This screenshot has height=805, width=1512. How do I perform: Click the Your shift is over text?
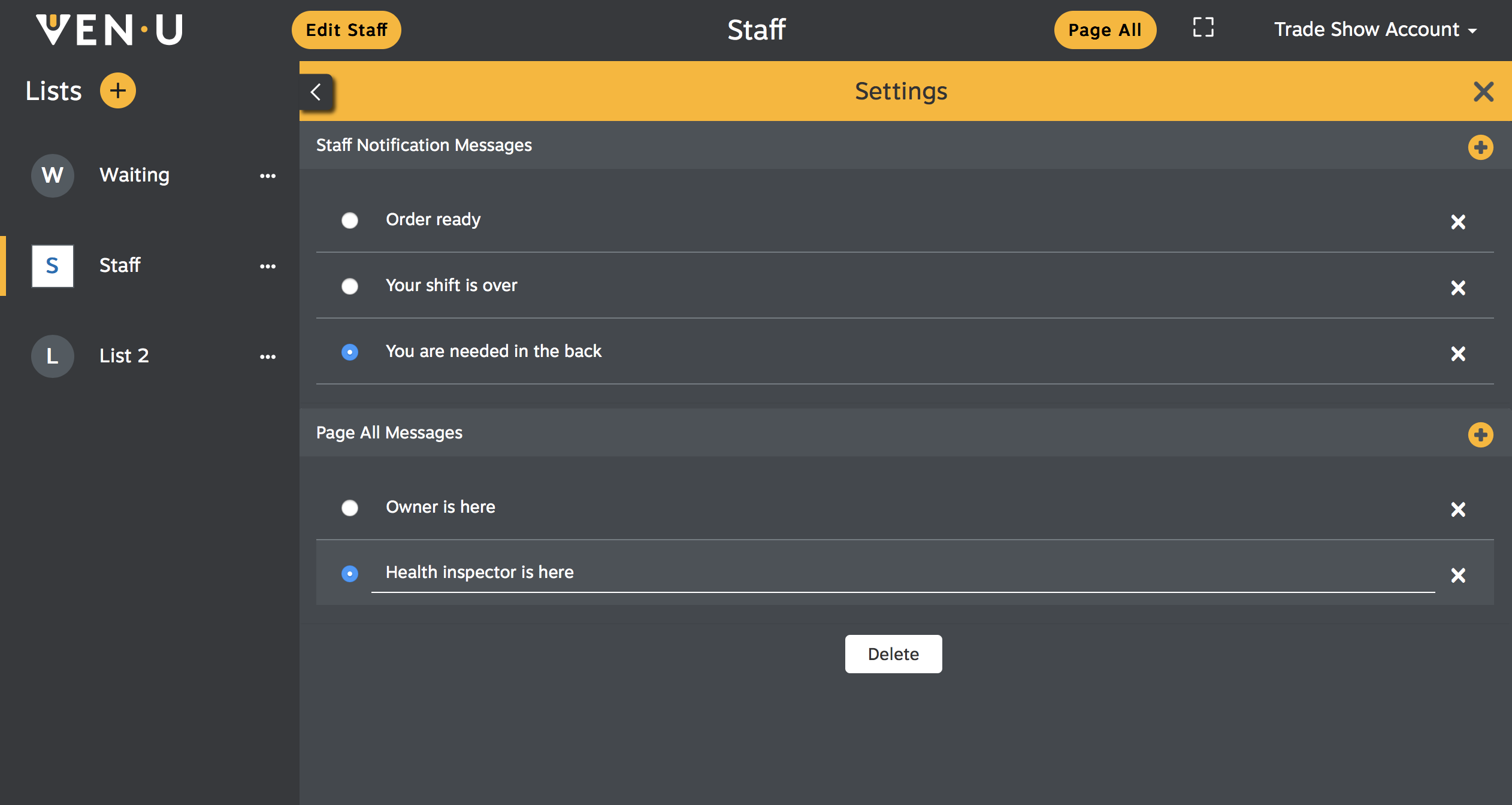[451, 285]
